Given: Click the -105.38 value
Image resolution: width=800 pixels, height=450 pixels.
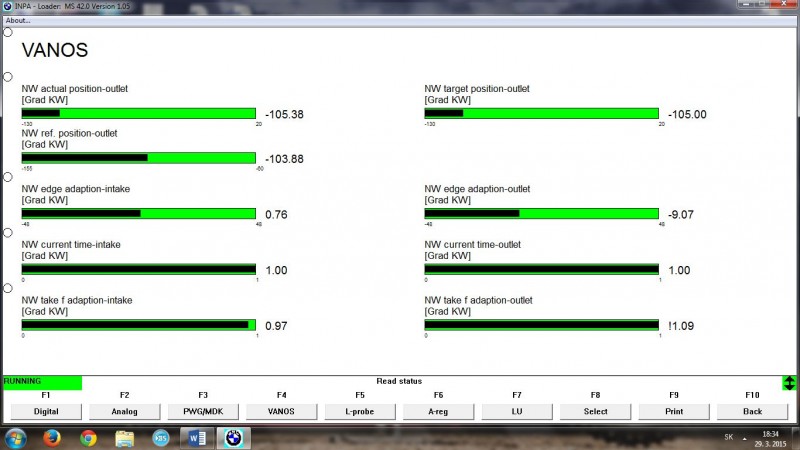Looking at the screenshot, I should click(284, 114).
